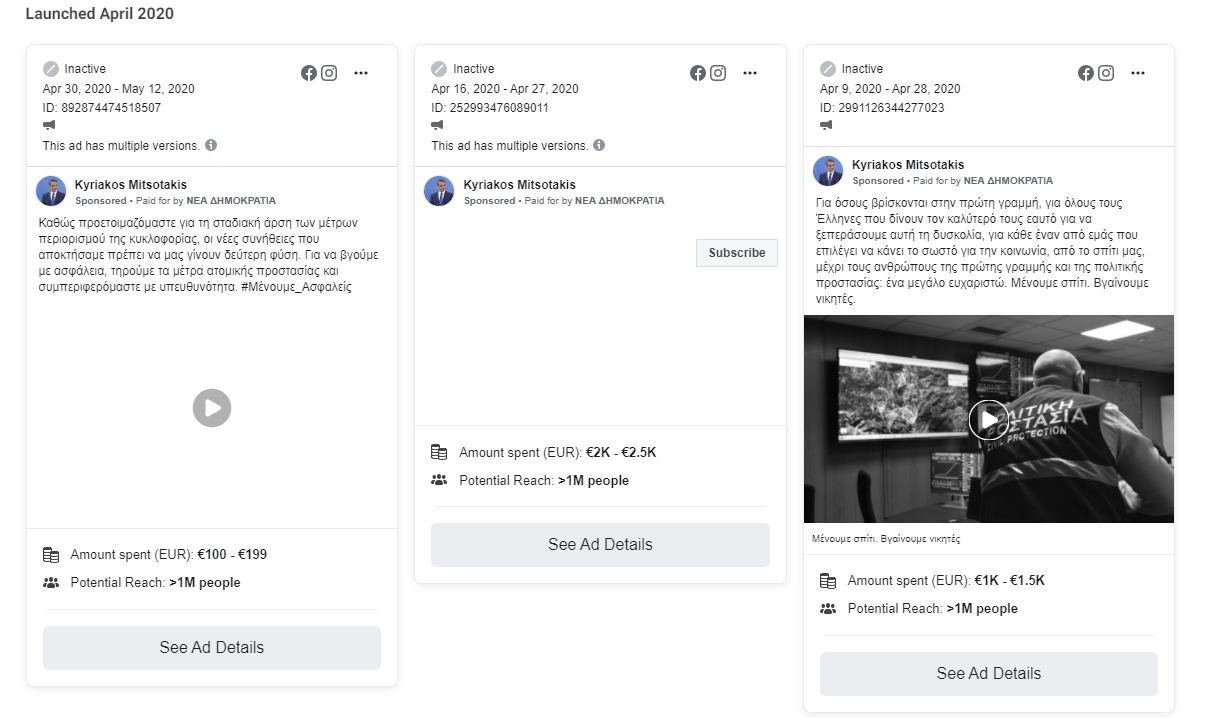
Task: Click megaphone icon under ID 2991126344277023
Action: click(x=827, y=126)
